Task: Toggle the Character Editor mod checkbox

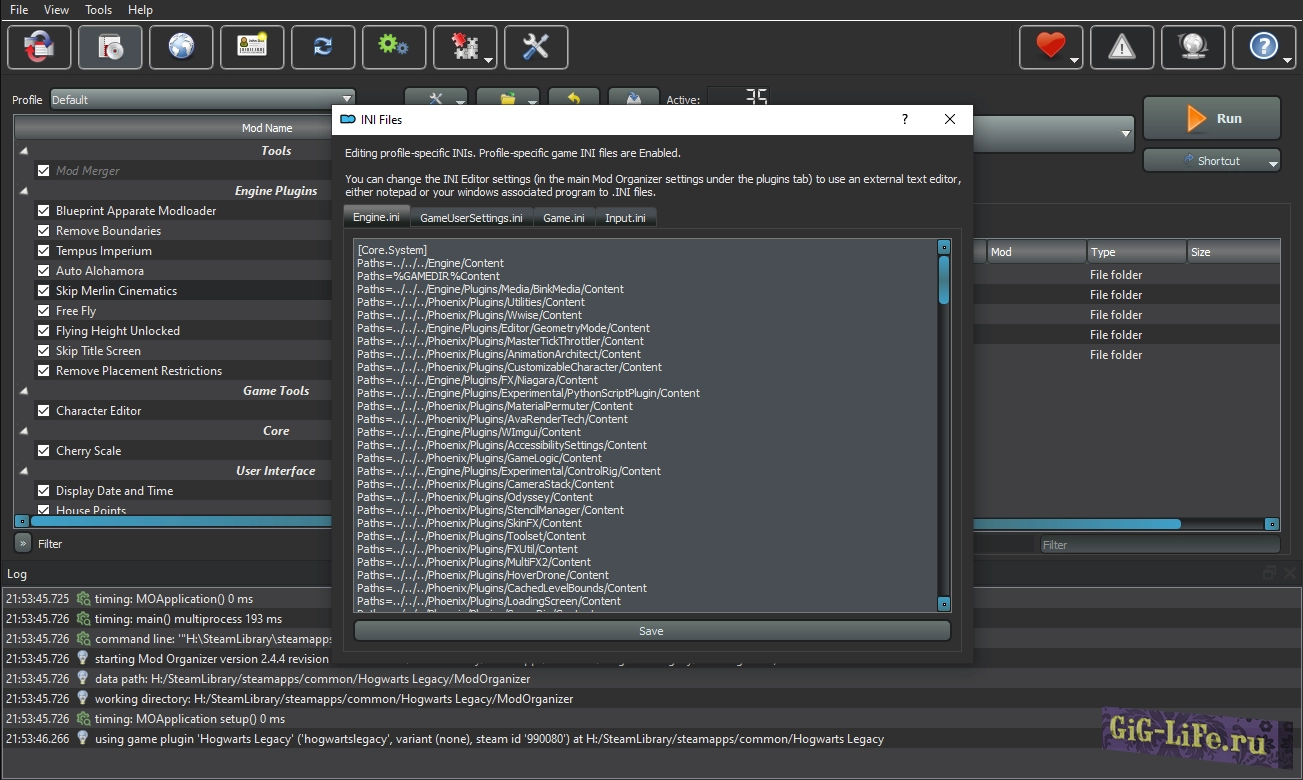Action: [x=44, y=411]
